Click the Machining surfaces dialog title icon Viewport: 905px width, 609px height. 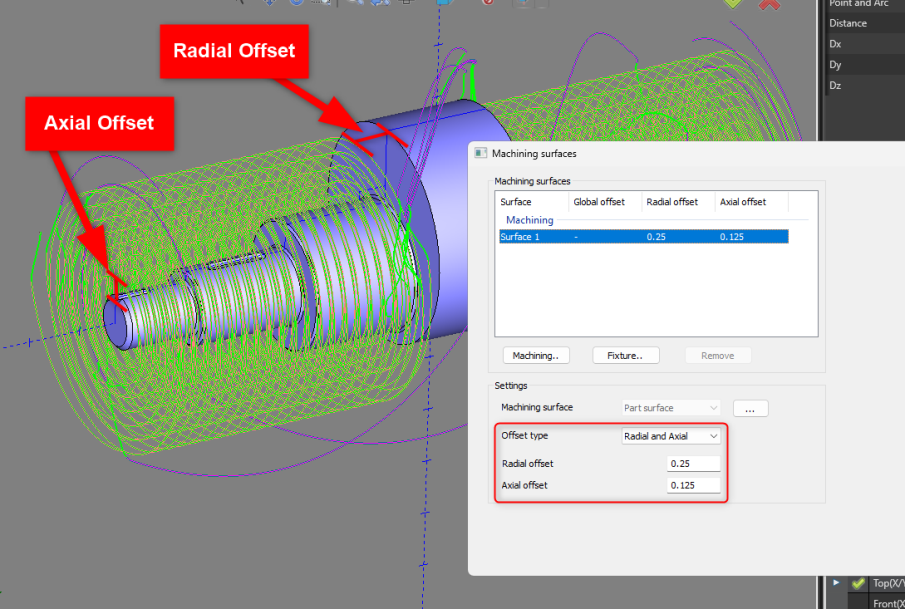(x=480, y=153)
